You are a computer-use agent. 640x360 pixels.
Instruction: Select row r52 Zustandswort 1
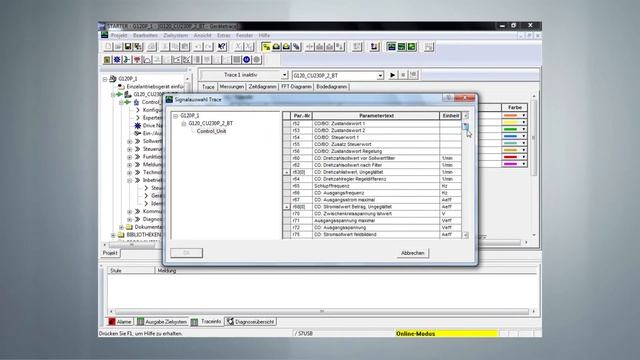tap(373, 123)
